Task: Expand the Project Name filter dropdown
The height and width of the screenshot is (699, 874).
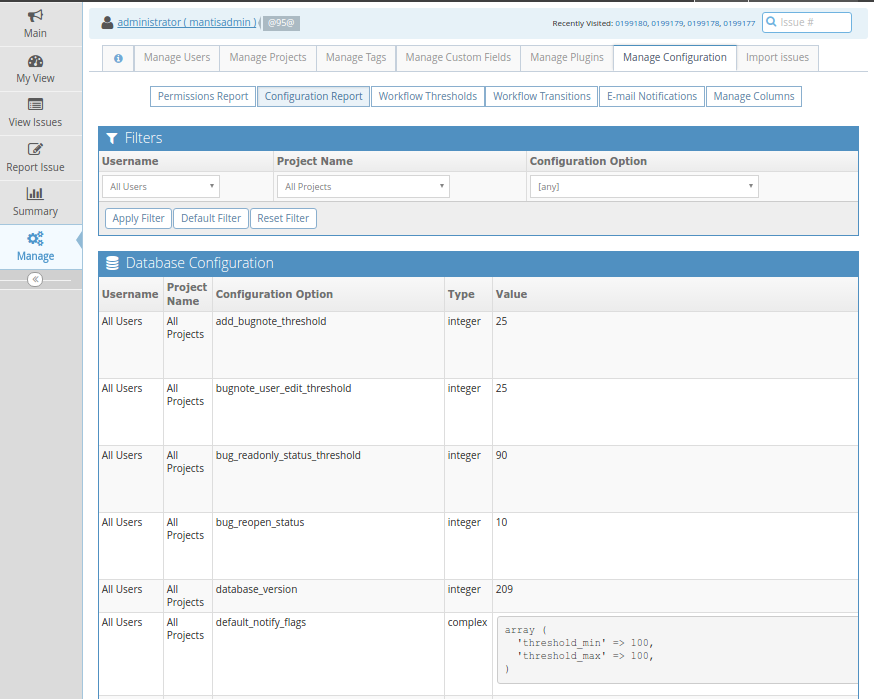Action: [x=363, y=186]
